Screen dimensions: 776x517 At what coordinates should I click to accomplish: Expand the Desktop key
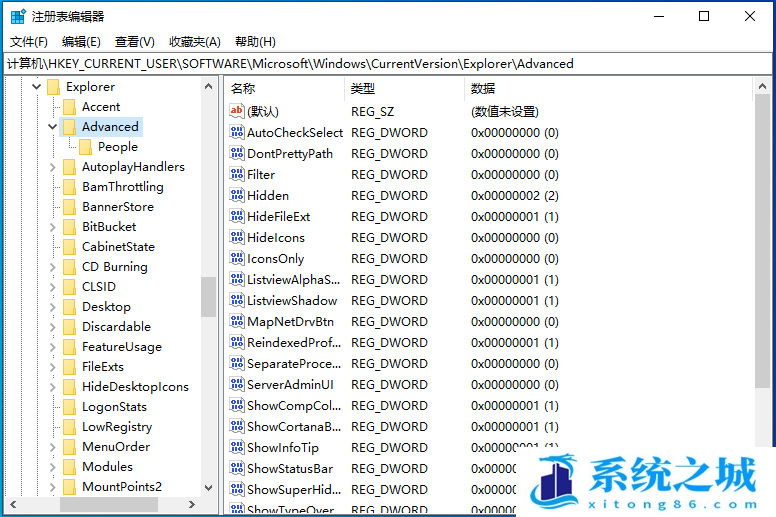click(52, 307)
